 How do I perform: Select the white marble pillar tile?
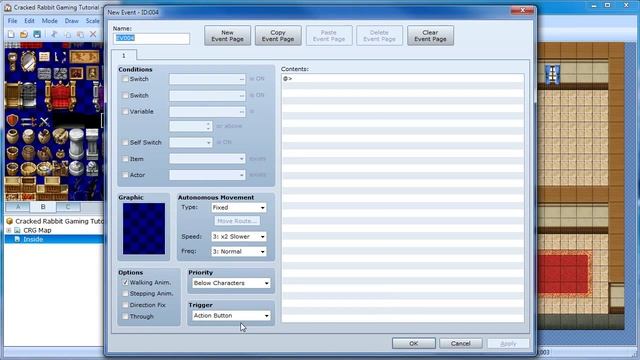coord(76,144)
